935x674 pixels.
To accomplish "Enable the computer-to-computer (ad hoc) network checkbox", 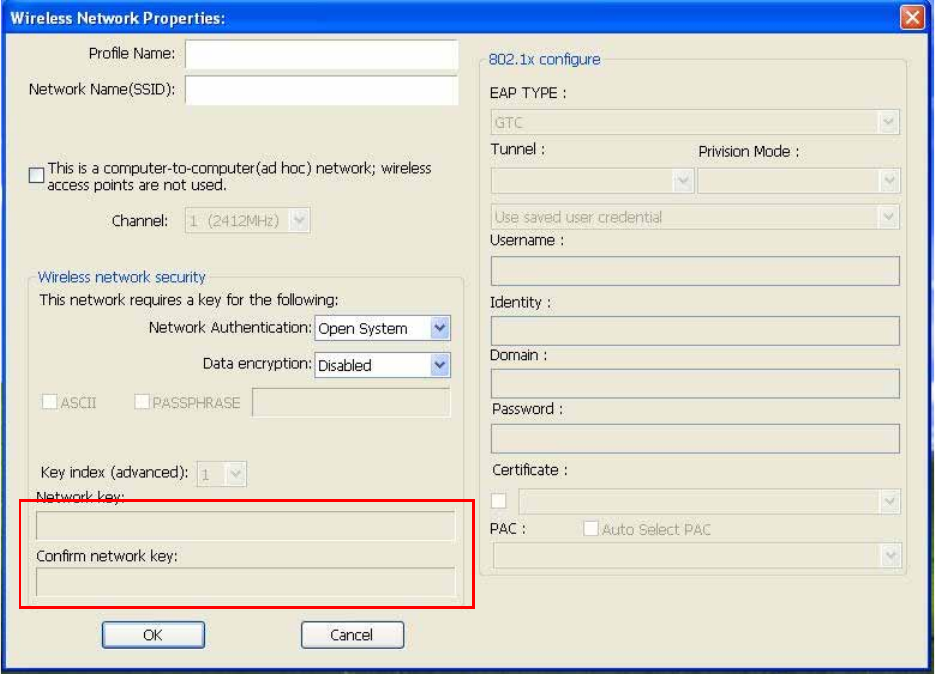I will point(36,175).
